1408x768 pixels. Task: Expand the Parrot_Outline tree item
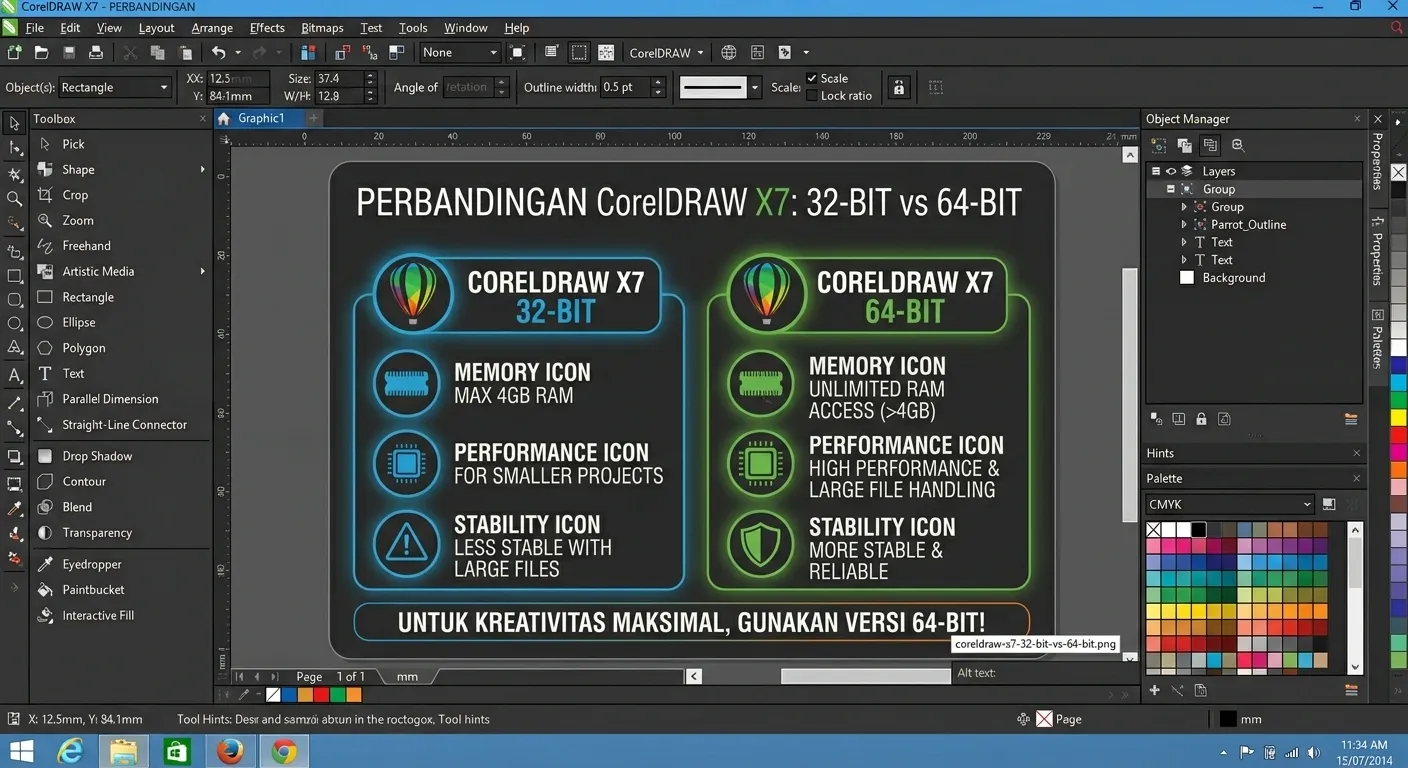pos(1185,225)
